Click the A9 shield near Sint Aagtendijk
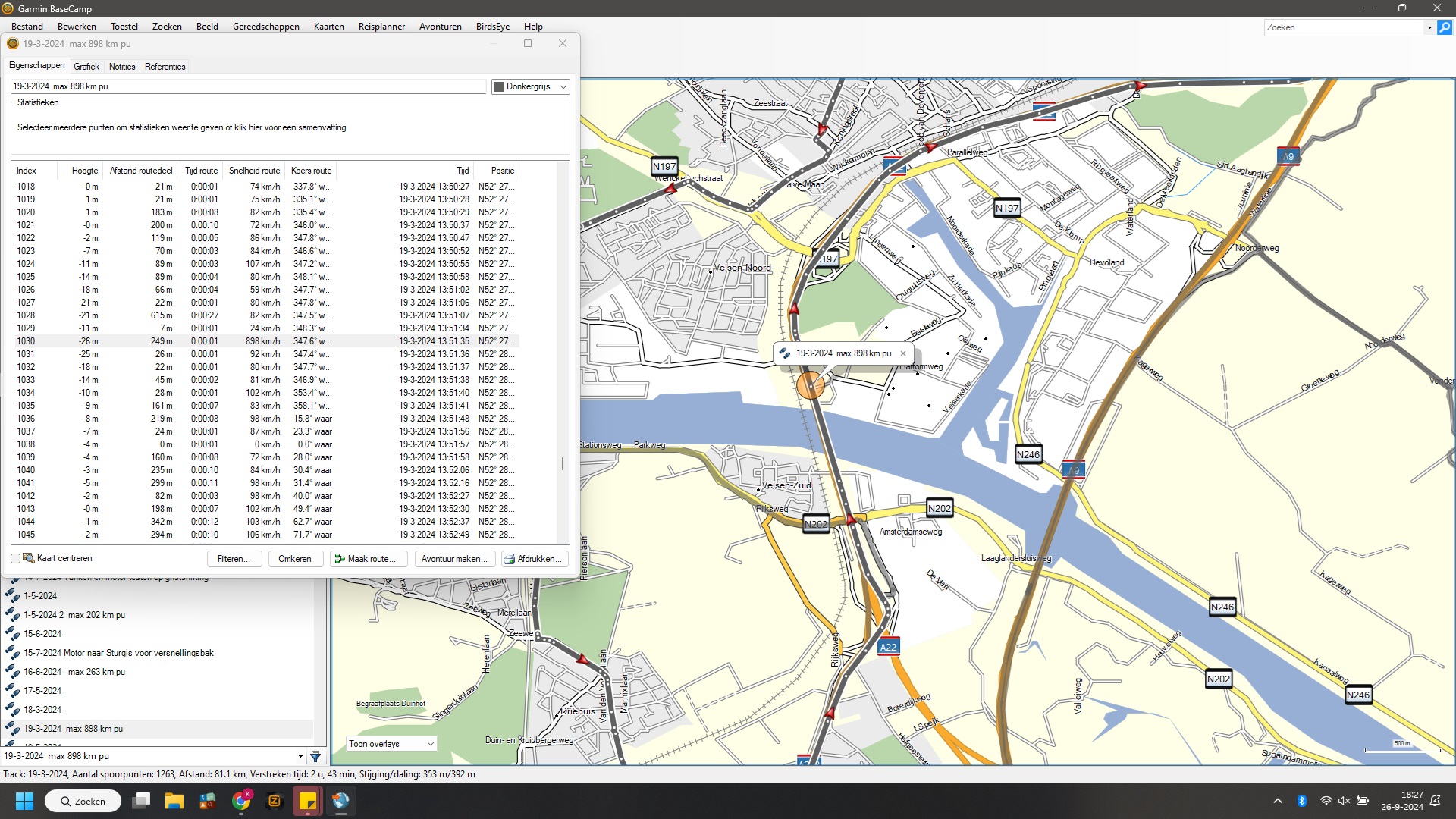Viewport: 1456px width, 819px height. coord(1288,156)
